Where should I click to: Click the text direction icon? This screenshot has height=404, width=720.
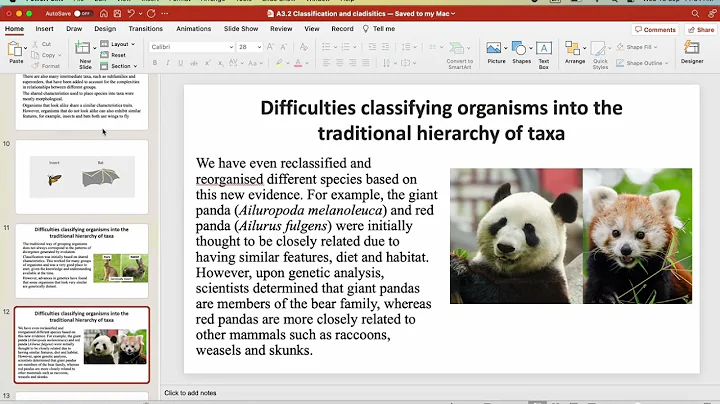[387, 63]
